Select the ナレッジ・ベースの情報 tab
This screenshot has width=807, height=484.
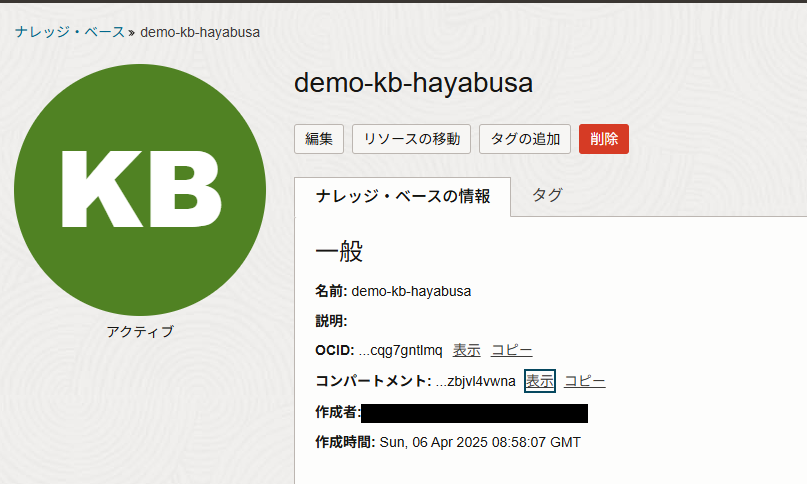(402, 196)
